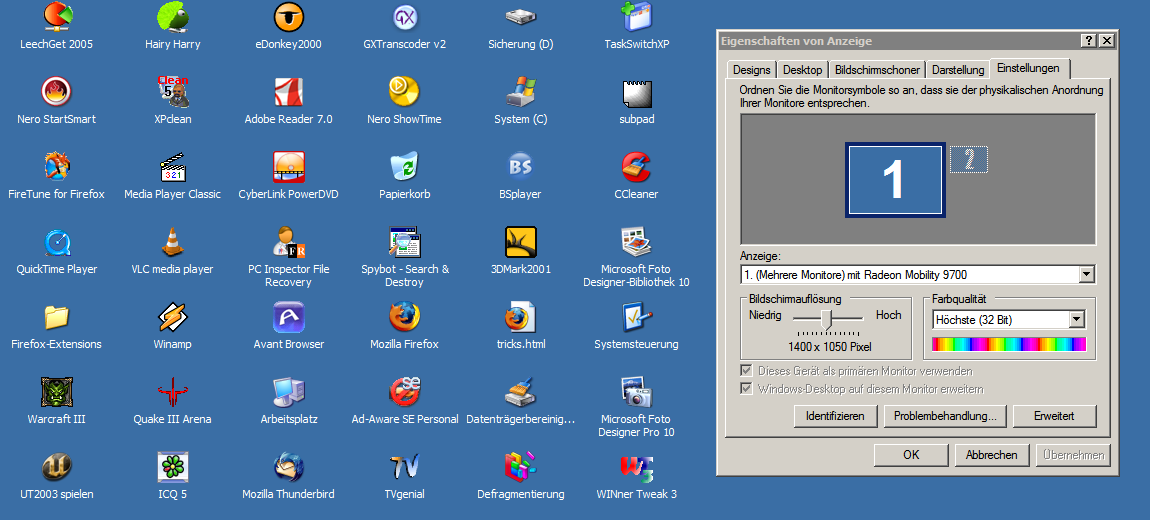Image resolution: width=1150 pixels, height=520 pixels.
Task: Click the VLC media player cone icon
Action: 172,242
